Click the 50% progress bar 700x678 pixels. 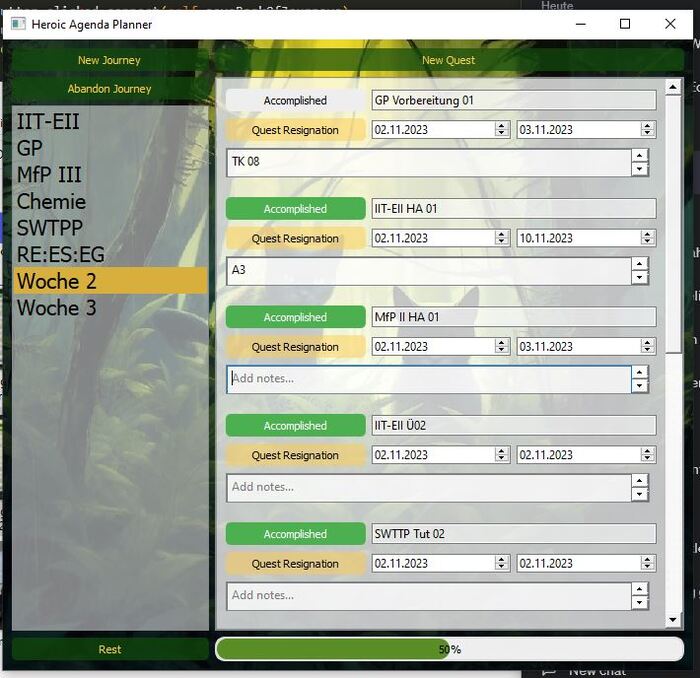[449, 649]
